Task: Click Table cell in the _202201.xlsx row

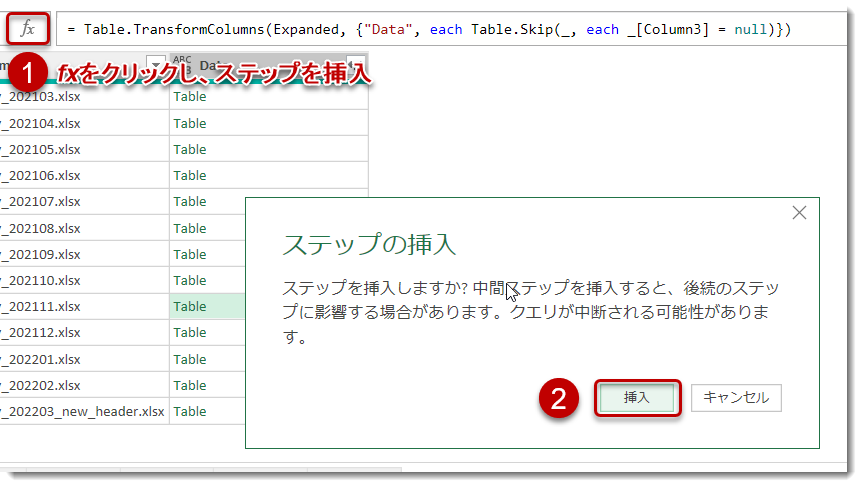Action: click(x=207, y=359)
